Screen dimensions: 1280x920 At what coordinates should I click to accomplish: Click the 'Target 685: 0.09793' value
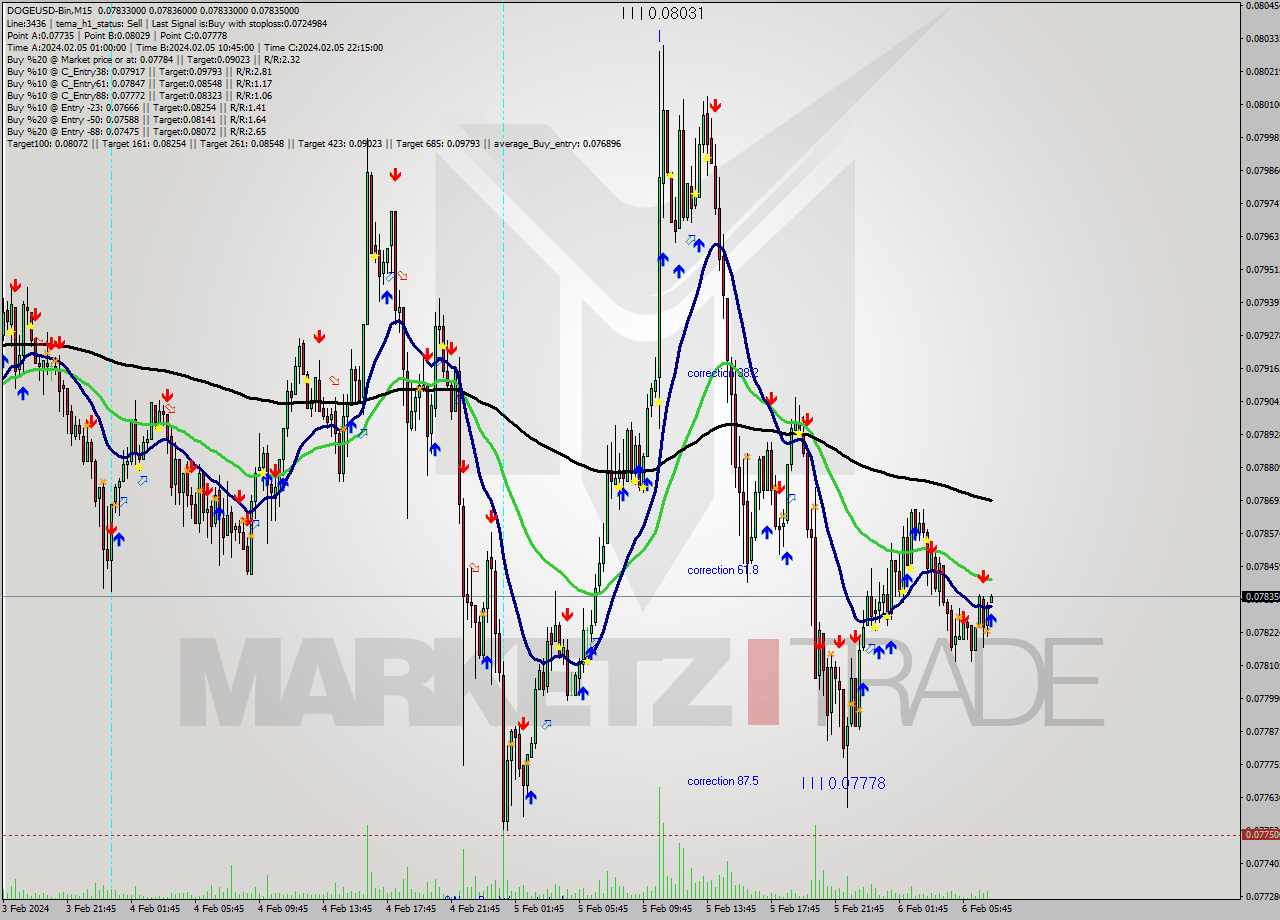coord(438,143)
